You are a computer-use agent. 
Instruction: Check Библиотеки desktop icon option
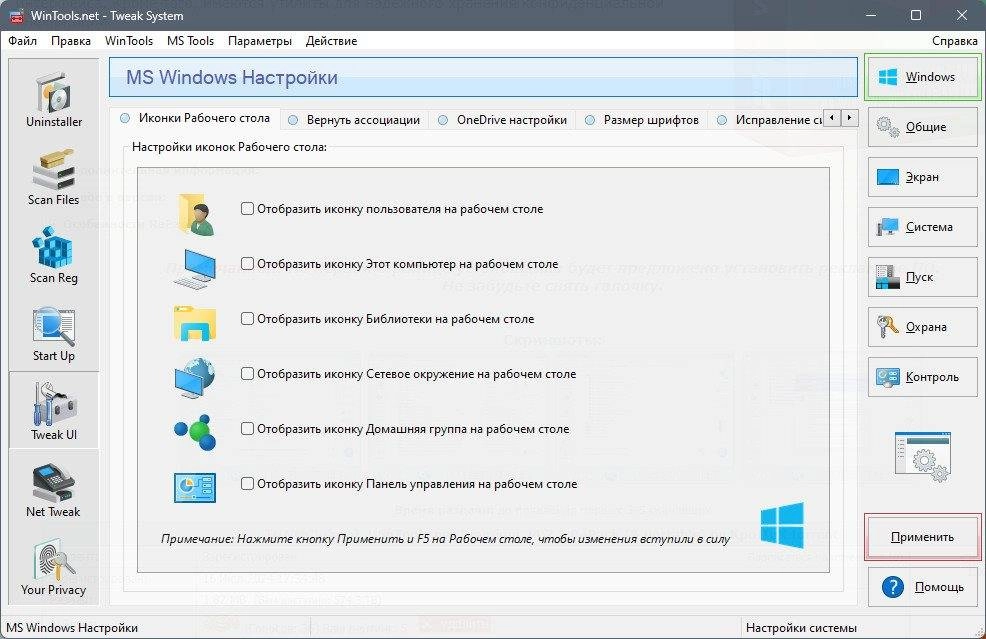pyautogui.click(x=247, y=318)
